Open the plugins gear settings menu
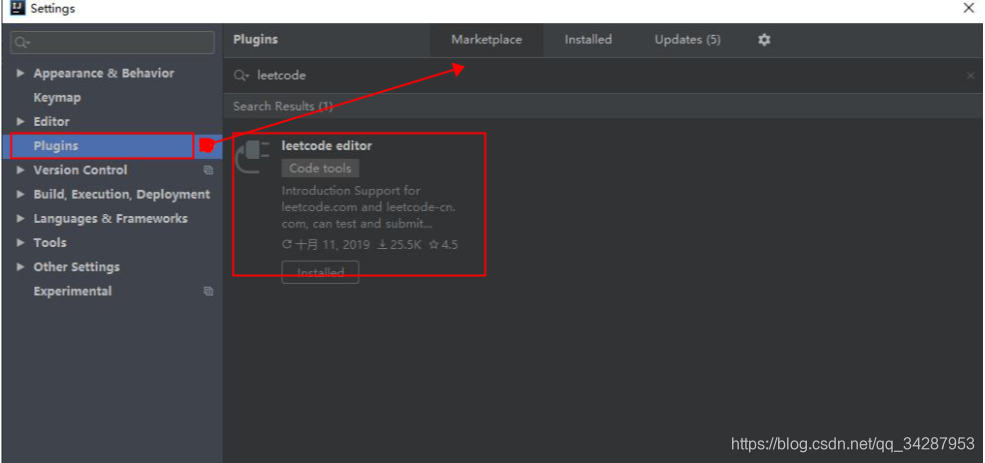This screenshot has height=463, width=985. (764, 40)
